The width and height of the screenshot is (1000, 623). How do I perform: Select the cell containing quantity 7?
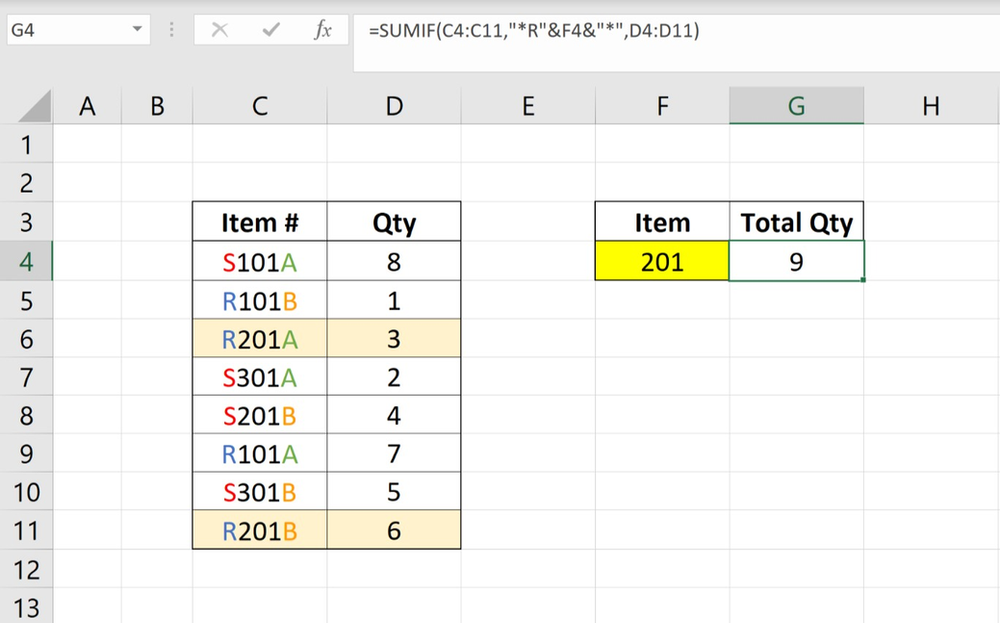(x=393, y=453)
